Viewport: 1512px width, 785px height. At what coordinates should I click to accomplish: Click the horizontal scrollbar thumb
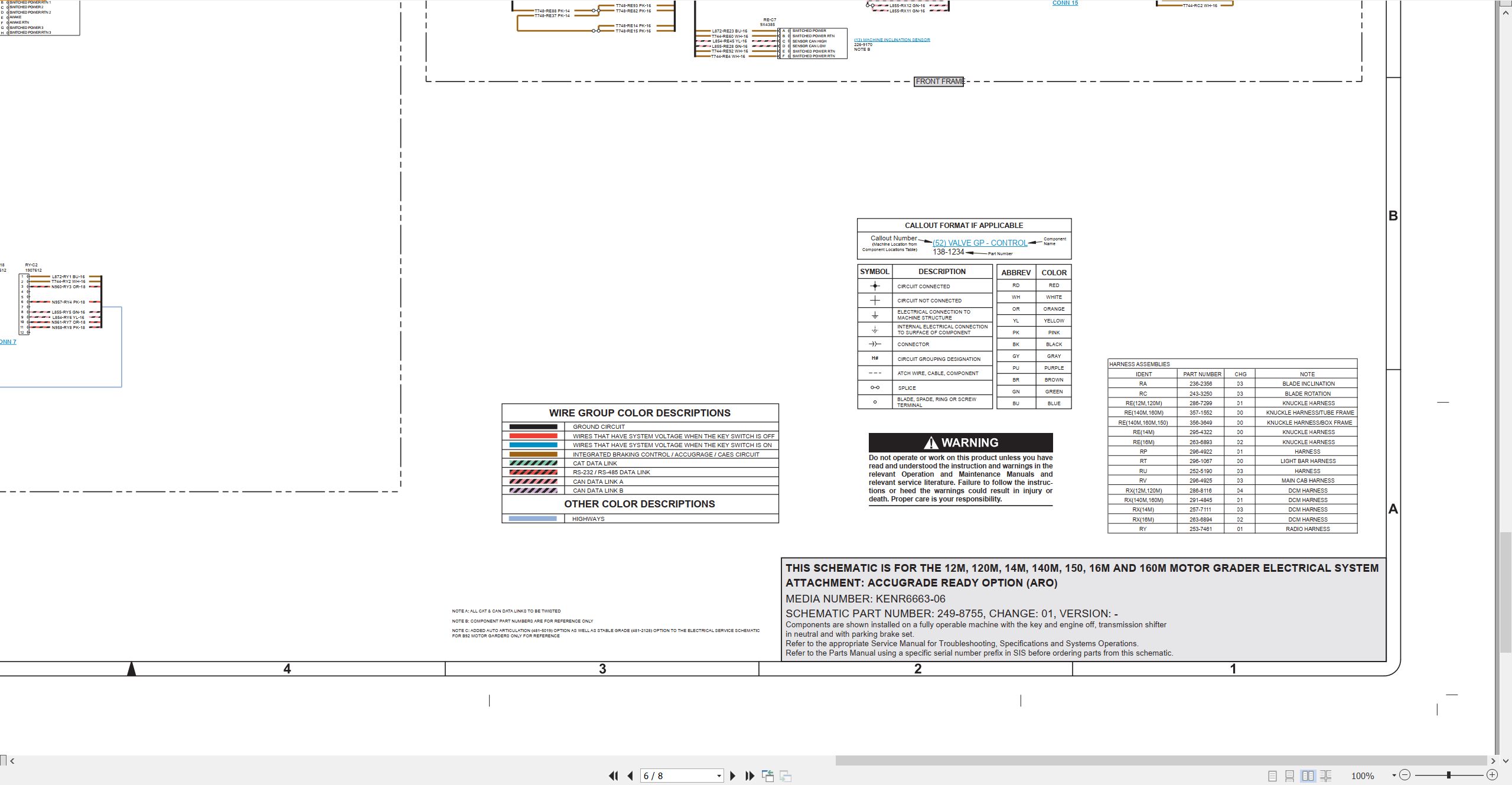(1161, 761)
